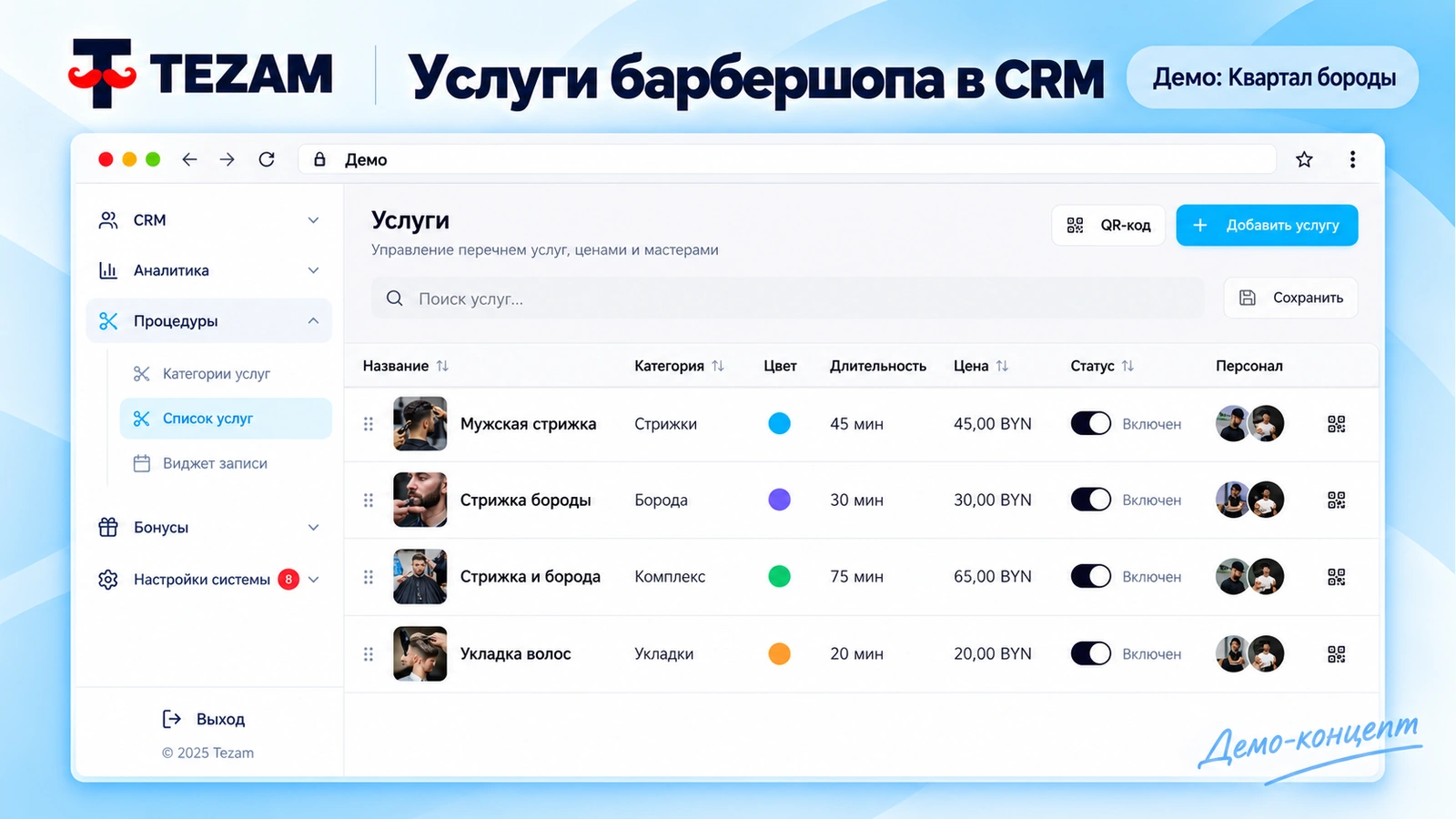This screenshot has height=819, width=1456.
Task: Select the Список услуг menu item
Action: (226, 419)
